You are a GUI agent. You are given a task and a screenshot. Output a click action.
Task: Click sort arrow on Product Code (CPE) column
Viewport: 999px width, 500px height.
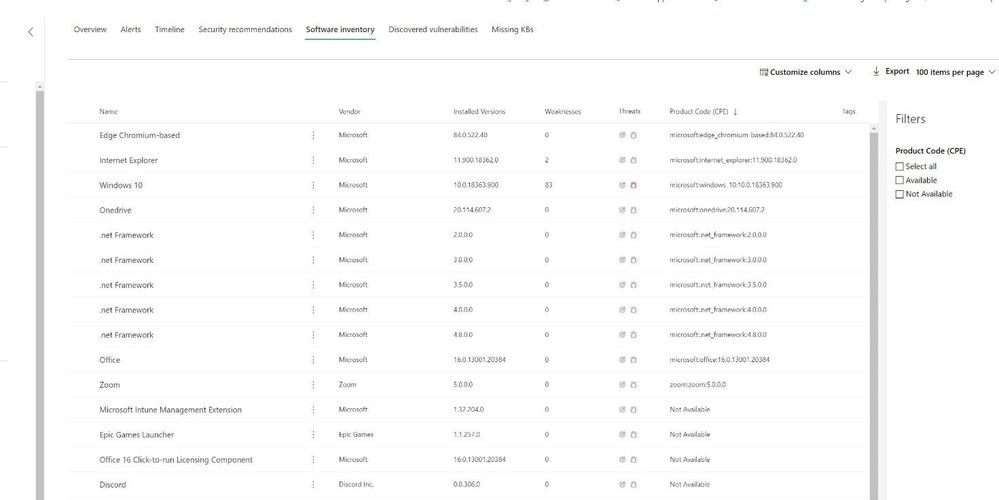coord(735,111)
